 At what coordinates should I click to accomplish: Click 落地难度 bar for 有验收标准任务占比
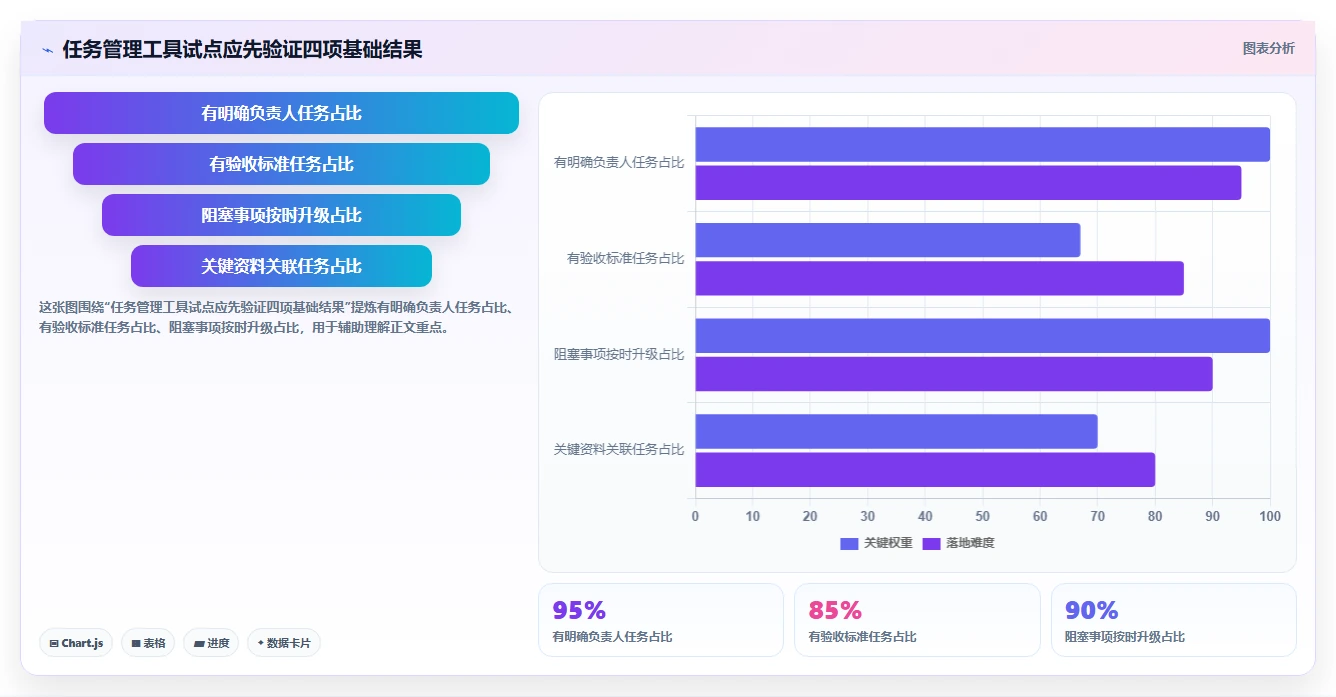click(940, 278)
